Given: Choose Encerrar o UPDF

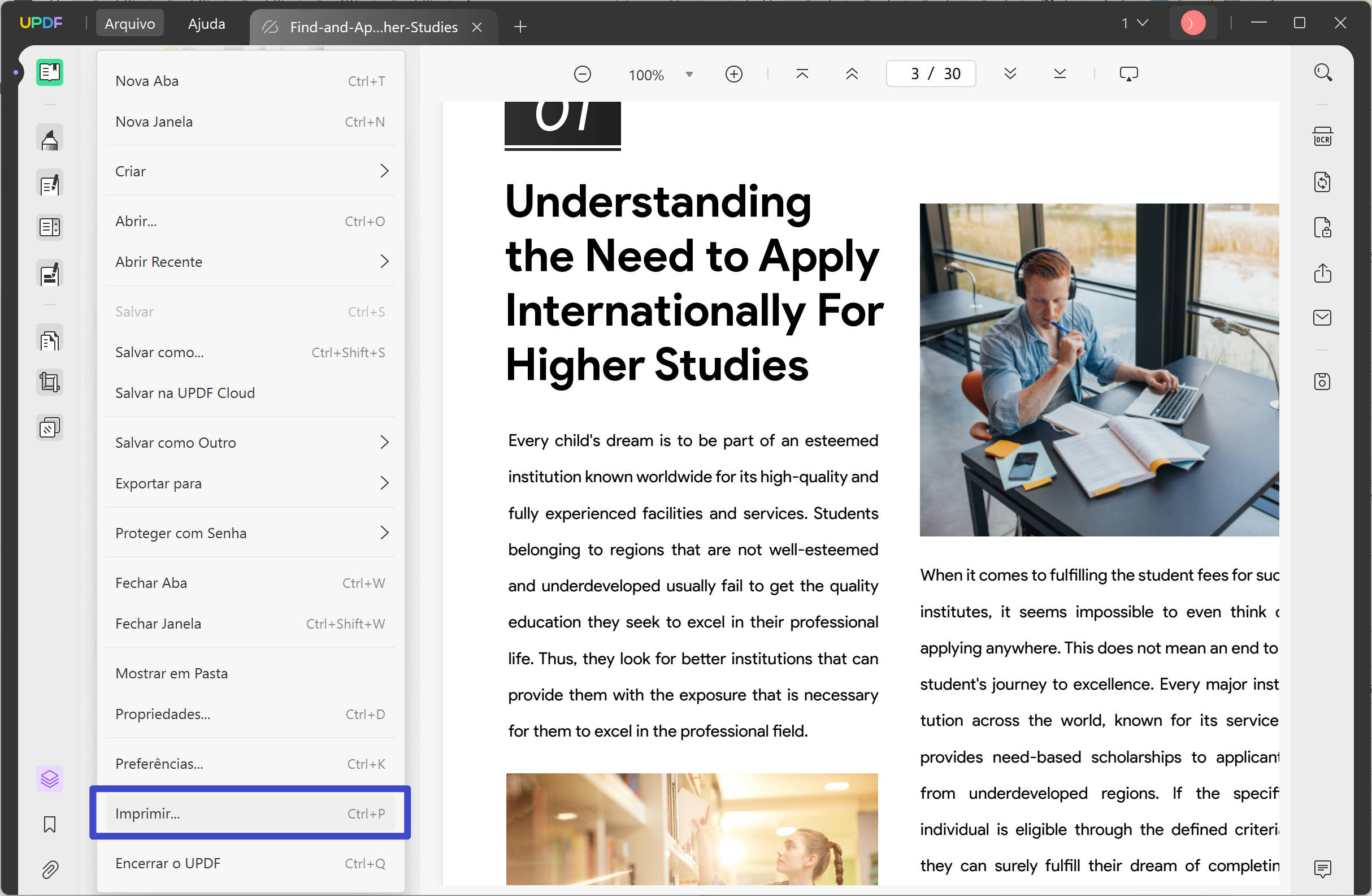Looking at the screenshot, I should pos(251,864).
